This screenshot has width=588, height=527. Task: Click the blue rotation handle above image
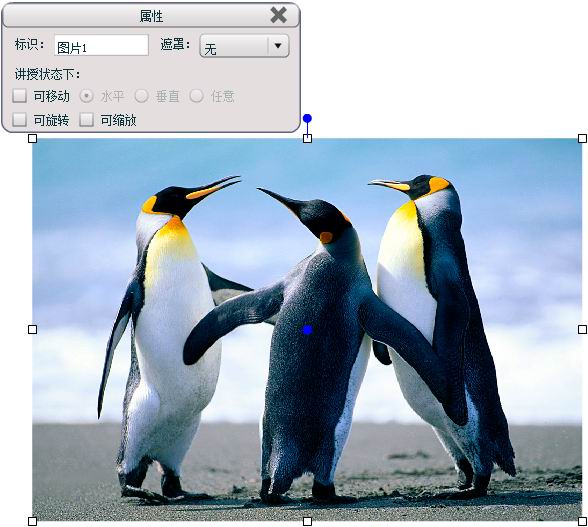[307, 119]
